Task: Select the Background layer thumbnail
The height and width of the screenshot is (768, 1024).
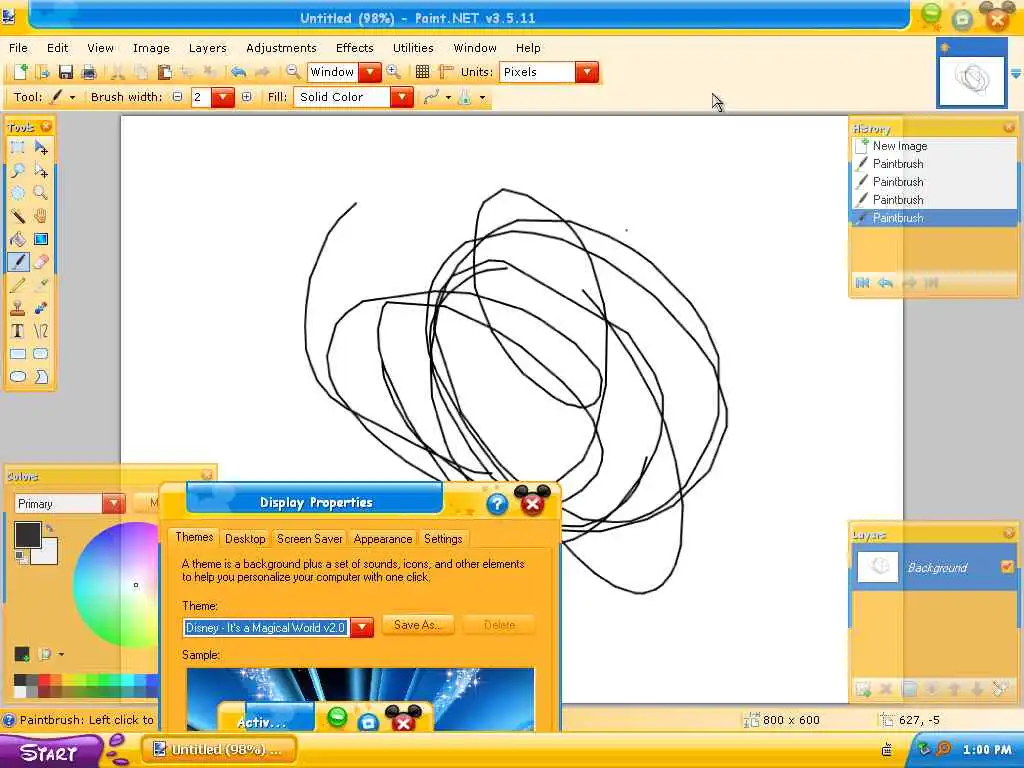Action: click(878, 566)
